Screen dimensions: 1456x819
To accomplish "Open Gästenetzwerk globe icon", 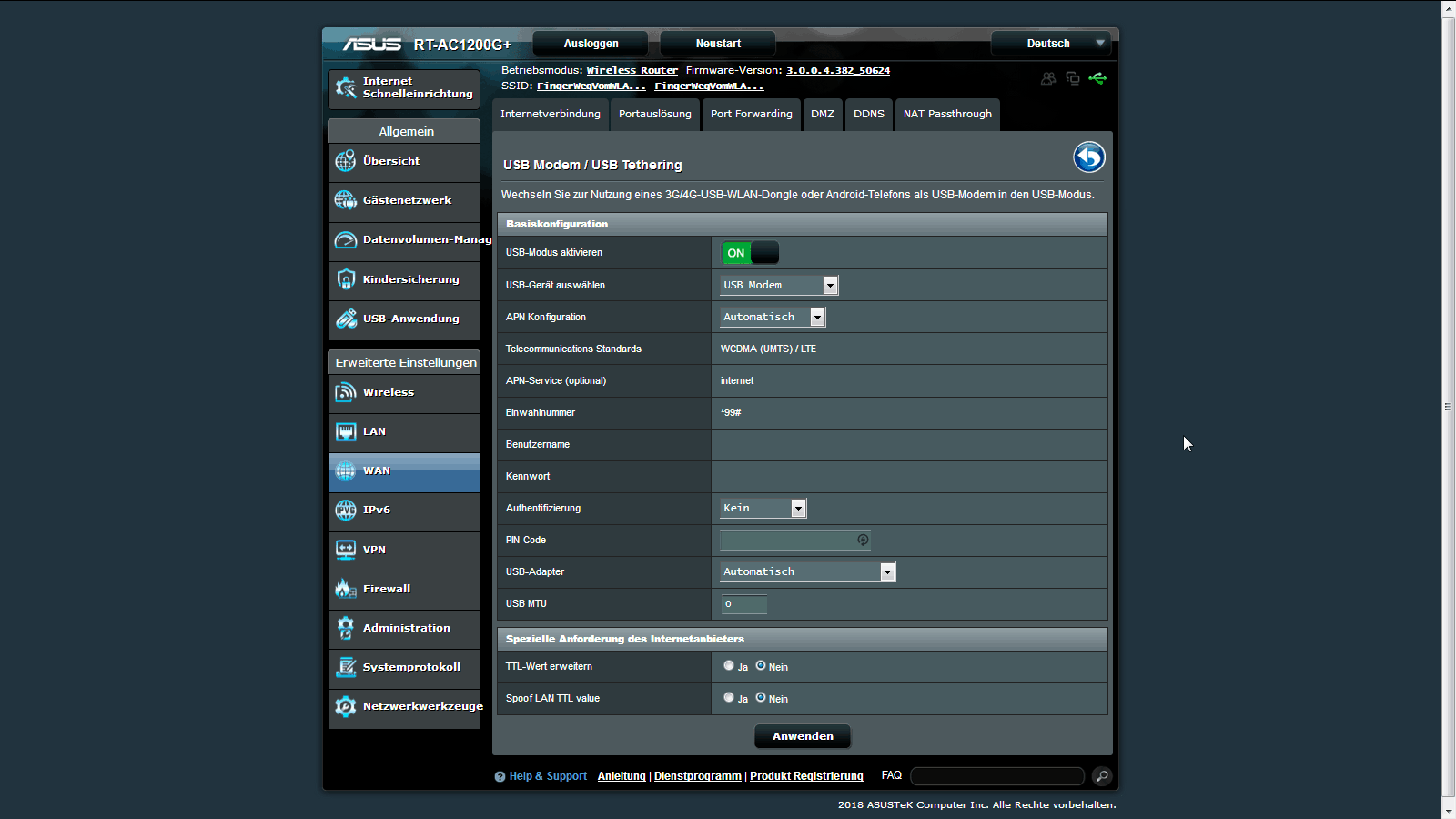I will click(x=346, y=200).
